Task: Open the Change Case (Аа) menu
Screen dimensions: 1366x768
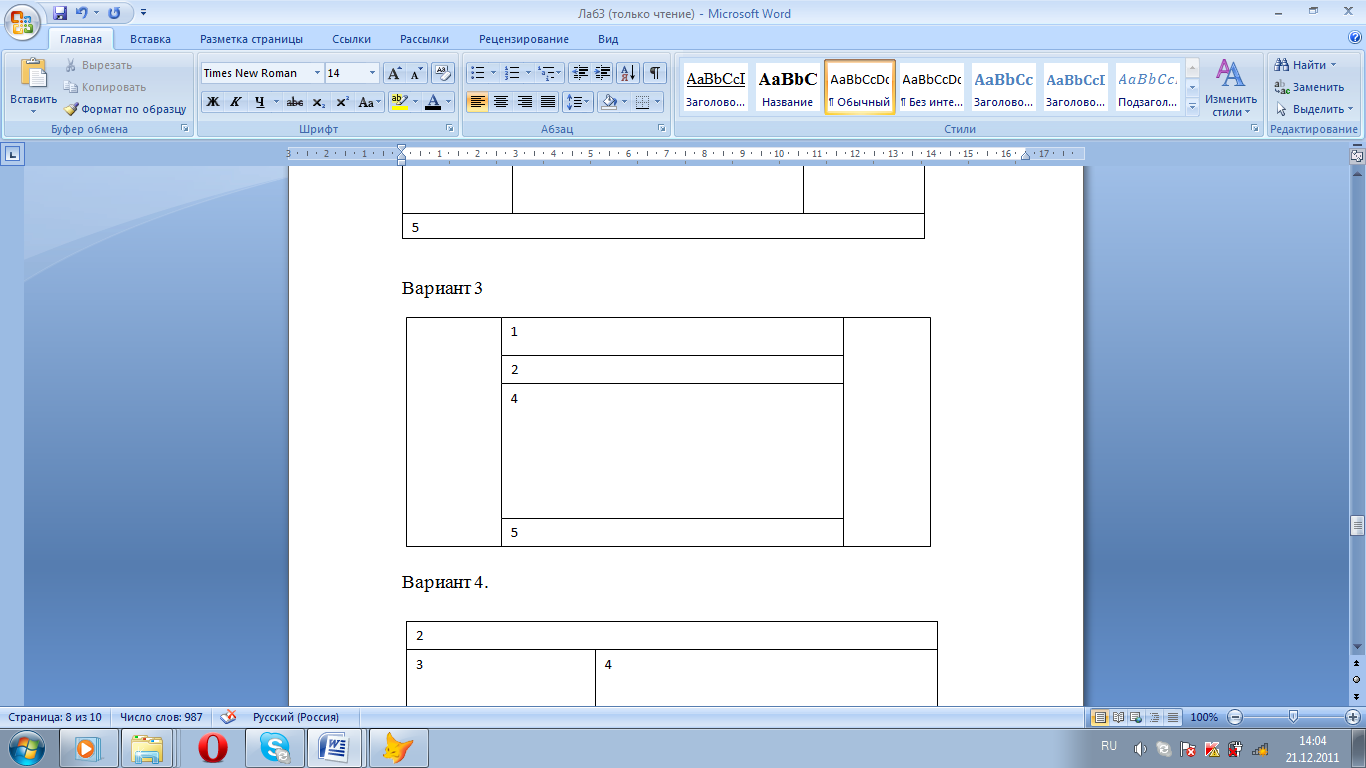Action: click(369, 102)
